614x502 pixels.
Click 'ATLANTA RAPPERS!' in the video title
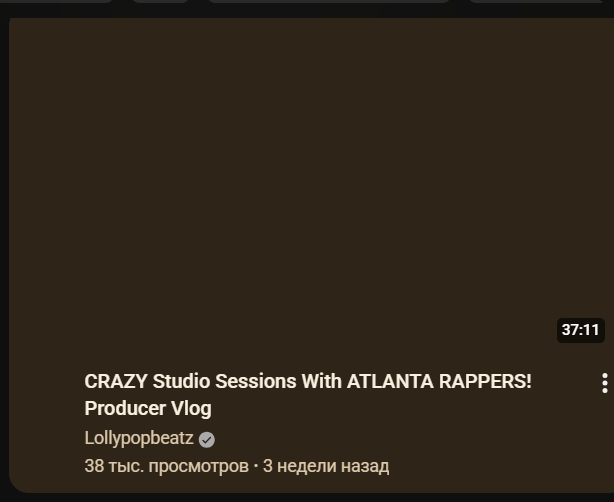439,381
